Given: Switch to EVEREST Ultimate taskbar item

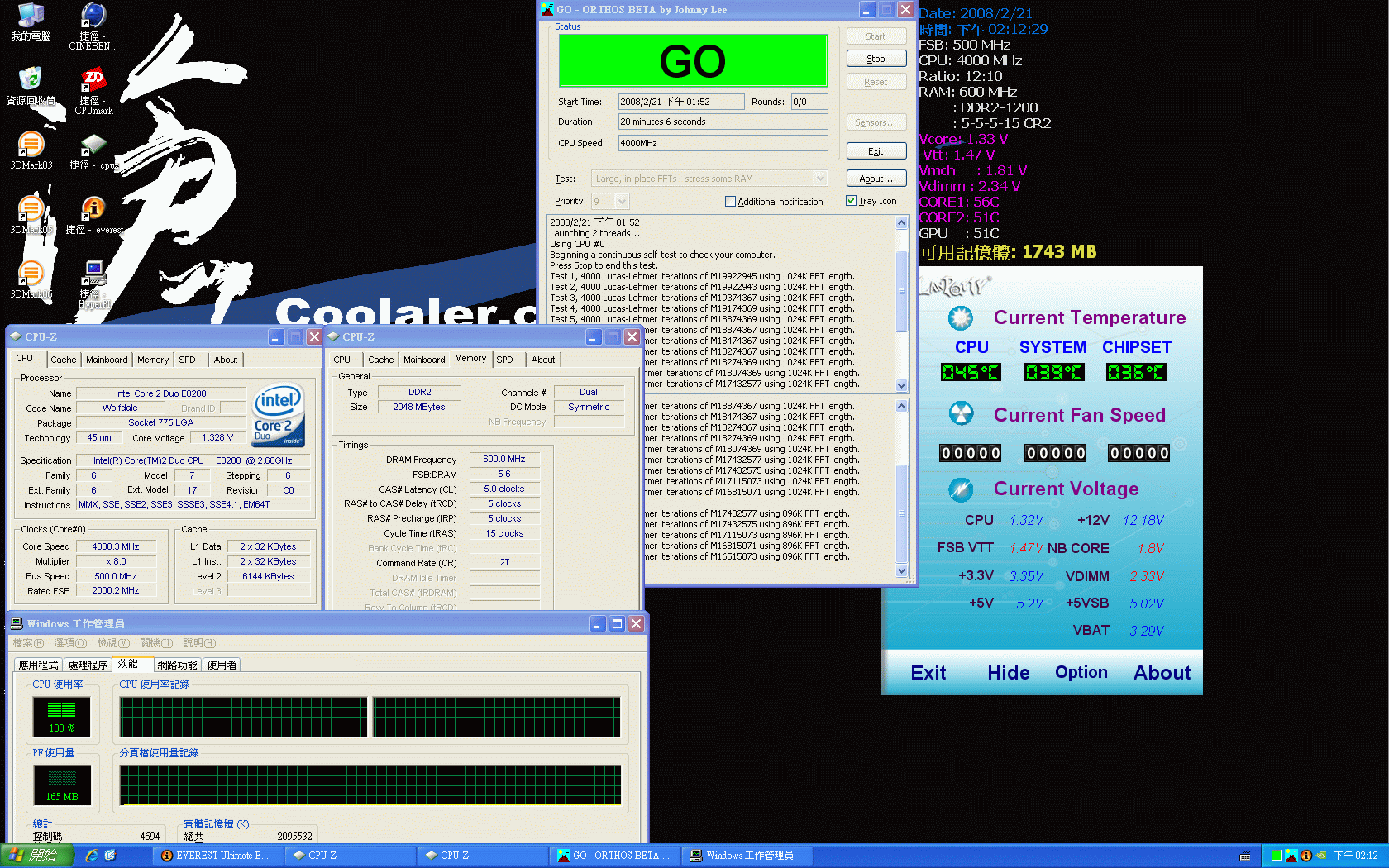Looking at the screenshot, I should pyautogui.click(x=217, y=856).
